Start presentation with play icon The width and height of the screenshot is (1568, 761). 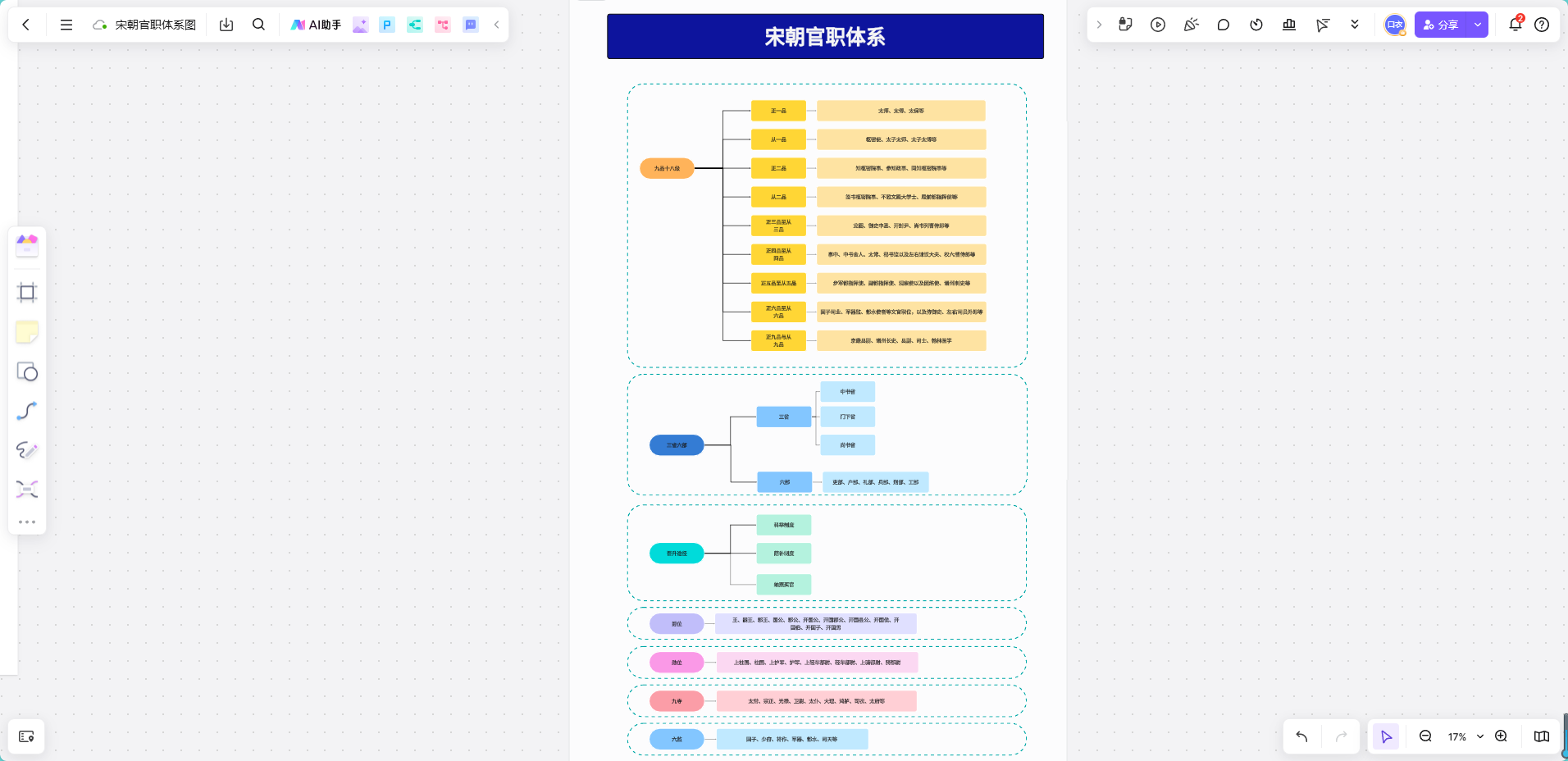(x=1158, y=25)
